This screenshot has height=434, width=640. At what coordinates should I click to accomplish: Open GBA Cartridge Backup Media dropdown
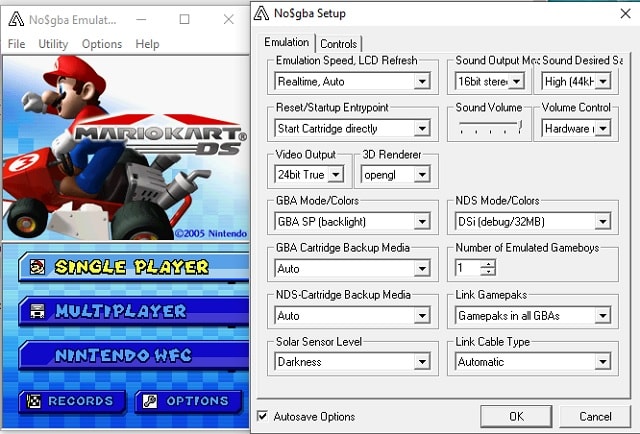point(352,268)
